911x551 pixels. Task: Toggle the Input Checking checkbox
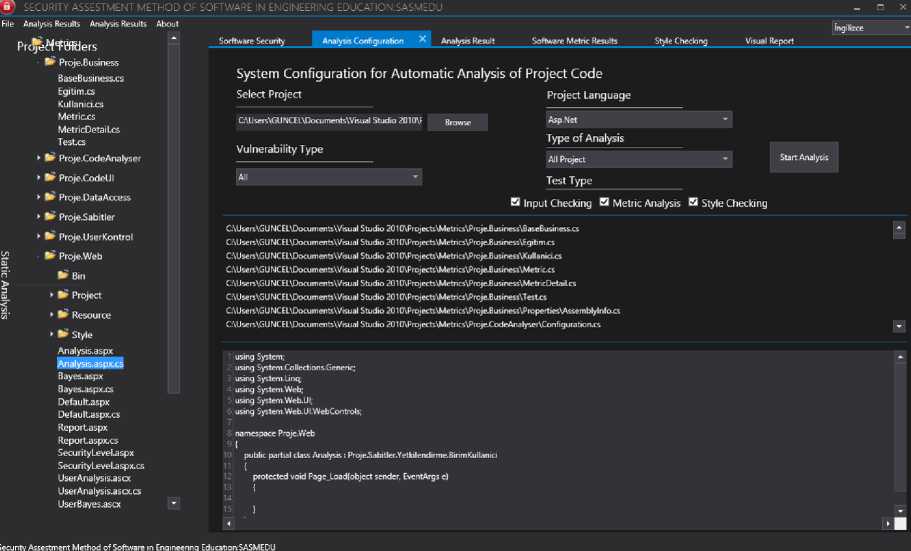click(x=516, y=202)
